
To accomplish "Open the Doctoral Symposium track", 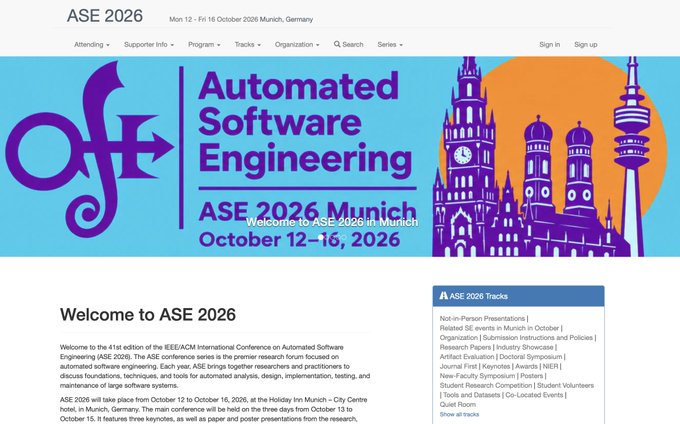I will (x=530, y=356).
